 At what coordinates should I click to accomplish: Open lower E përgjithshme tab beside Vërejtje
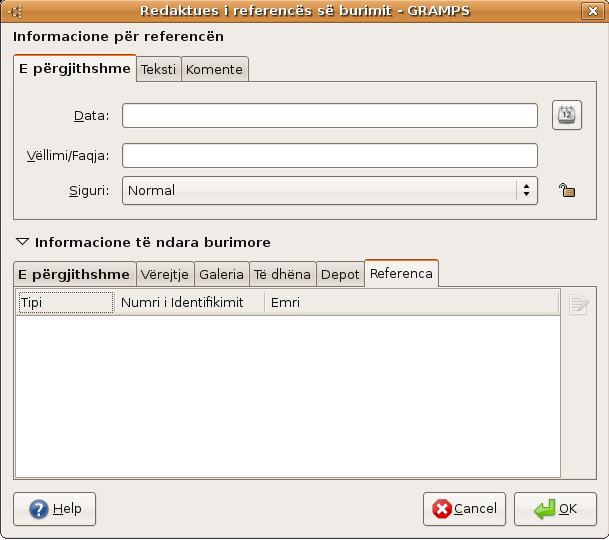coord(74,274)
